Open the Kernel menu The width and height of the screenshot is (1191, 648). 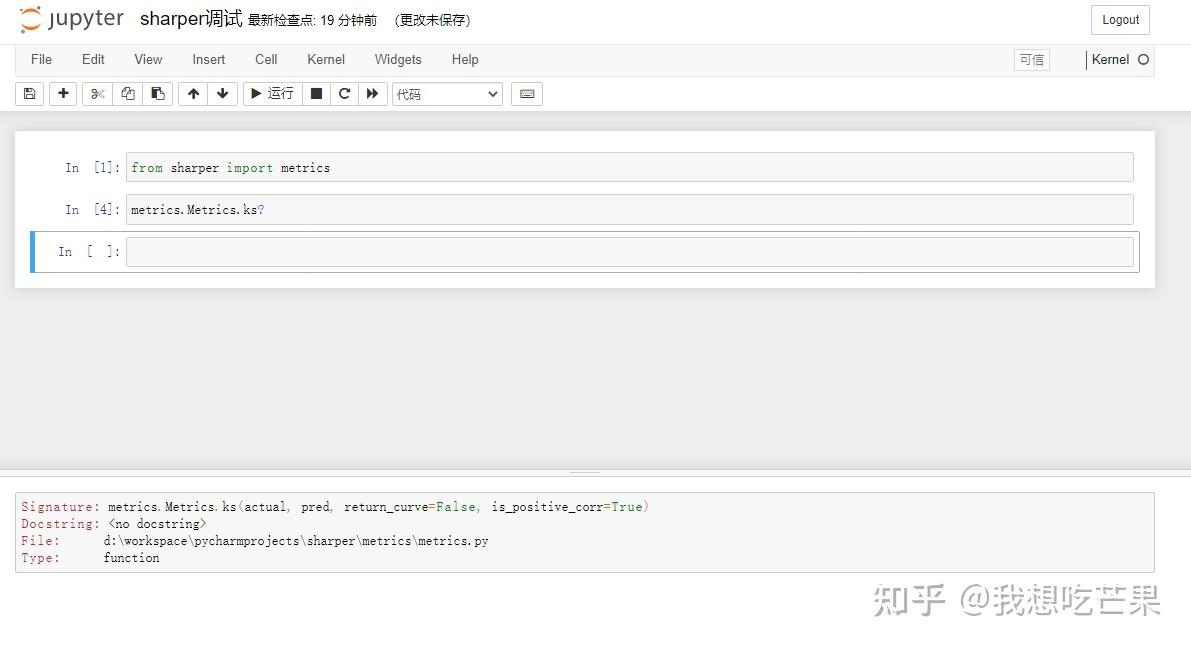click(x=325, y=60)
